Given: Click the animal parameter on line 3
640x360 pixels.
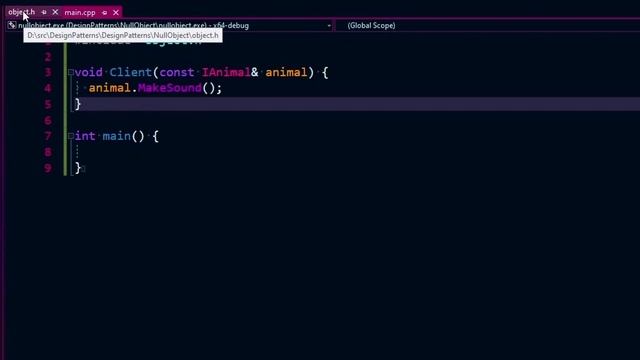Looking at the screenshot, I should point(286,72).
